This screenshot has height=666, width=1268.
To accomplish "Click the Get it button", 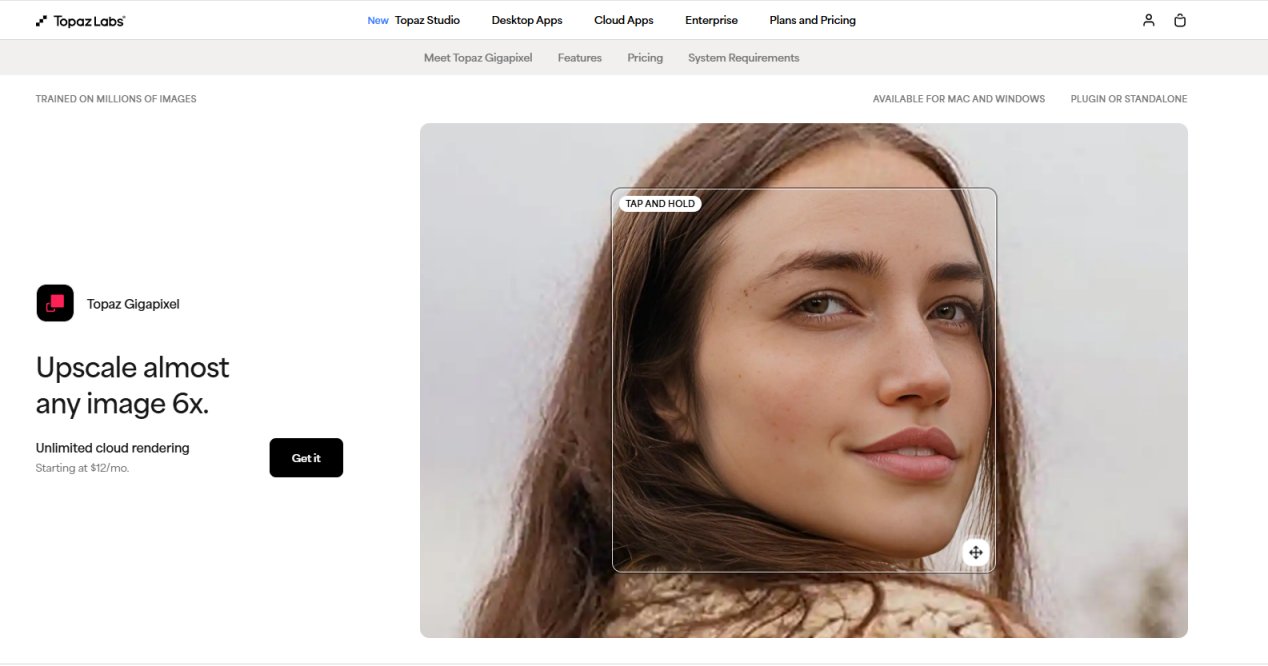I will 306,457.
